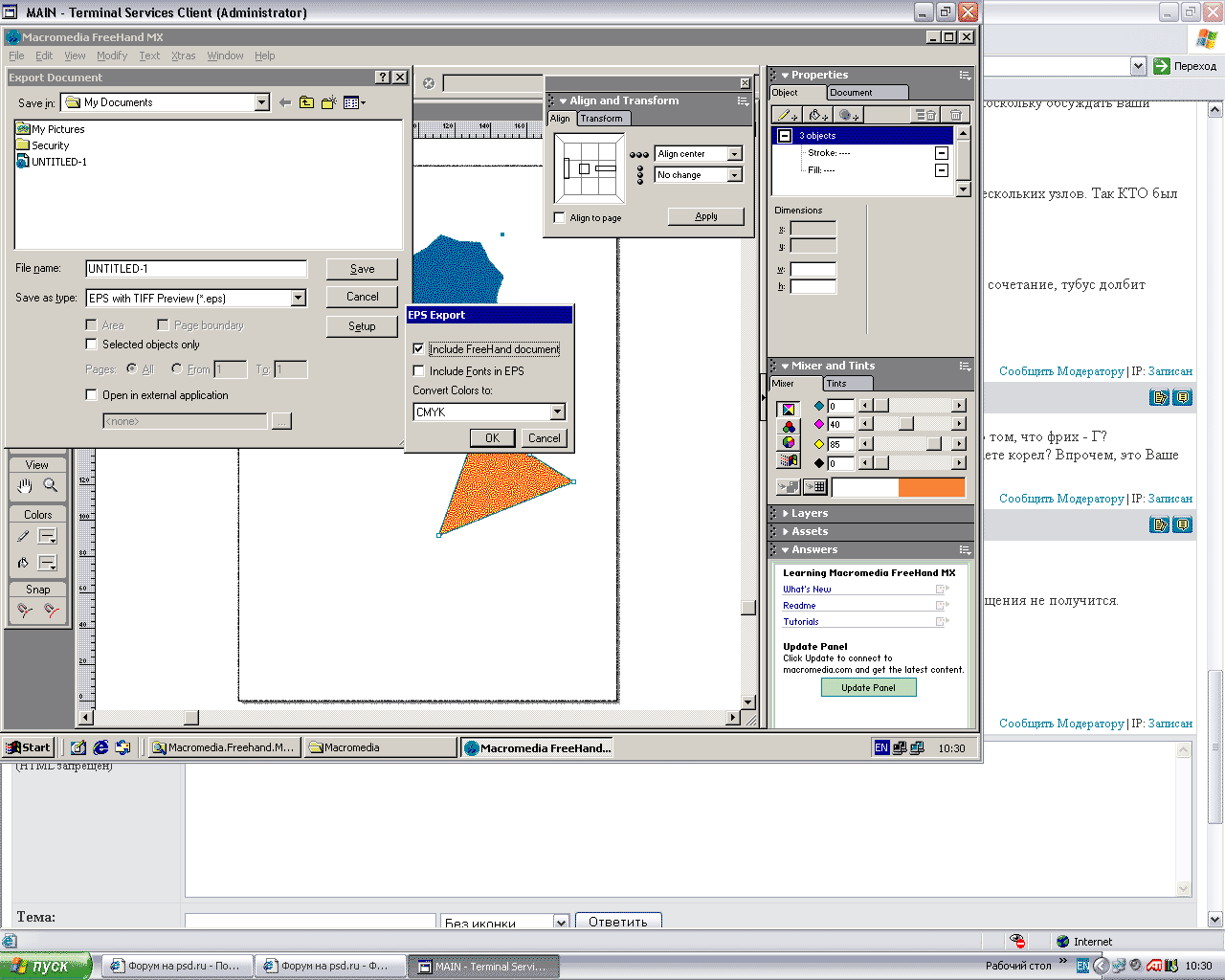Viewport: 1225px width, 980px height.
Task: Open the view menu icon in Export dialog
Action: pyautogui.click(x=353, y=102)
